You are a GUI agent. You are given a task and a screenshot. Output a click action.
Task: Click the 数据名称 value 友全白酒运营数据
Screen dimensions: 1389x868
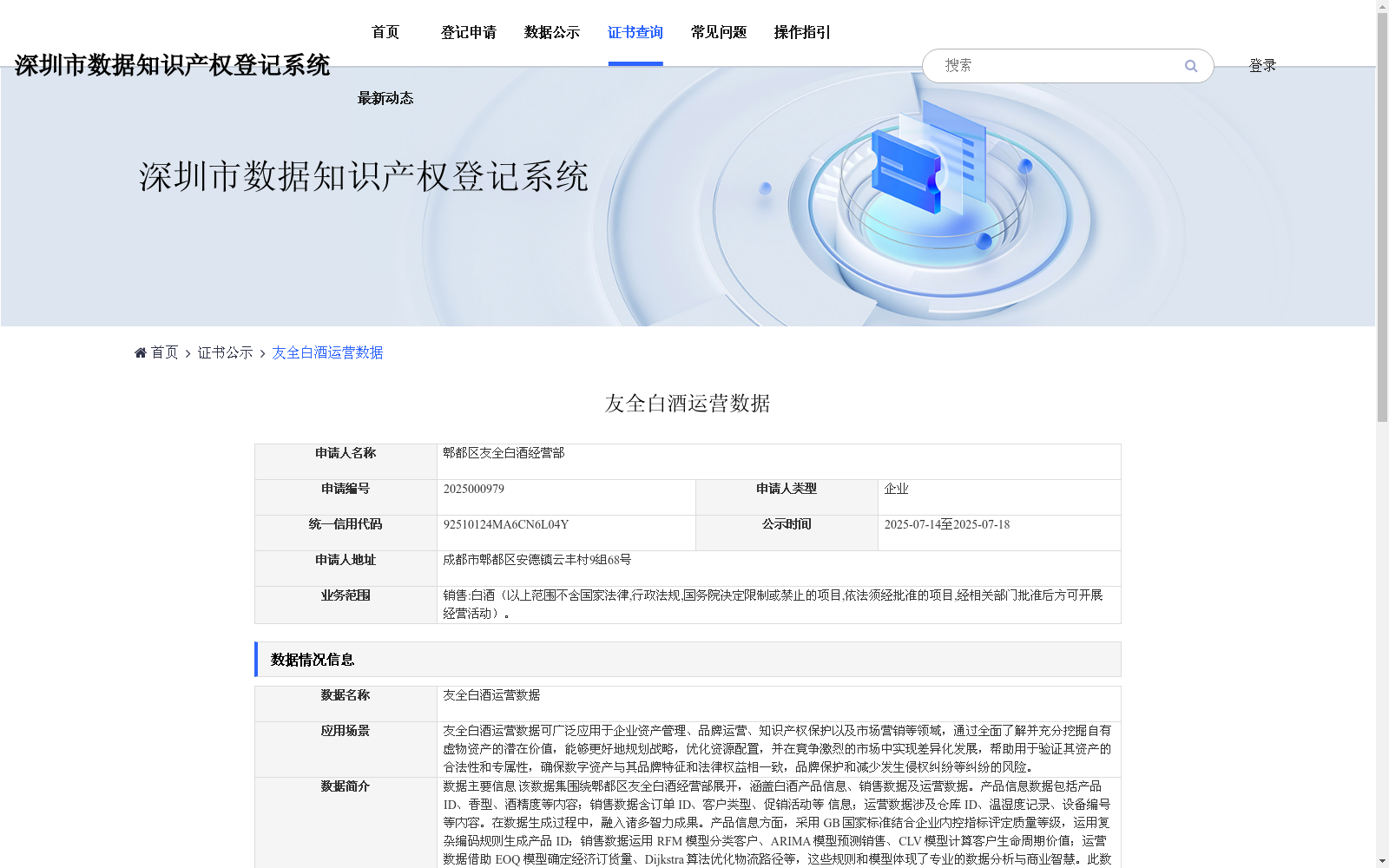[x=491, y=695]
